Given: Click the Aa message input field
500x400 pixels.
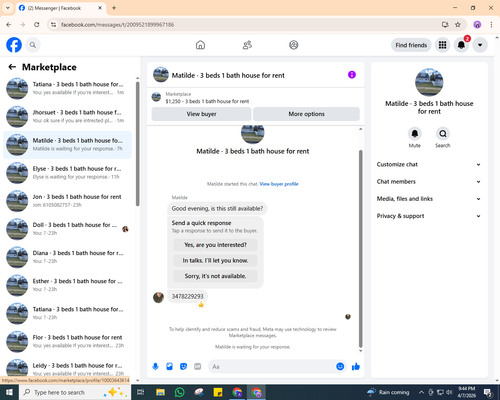Looking at the screenshot, I should (x=272, y=367).
